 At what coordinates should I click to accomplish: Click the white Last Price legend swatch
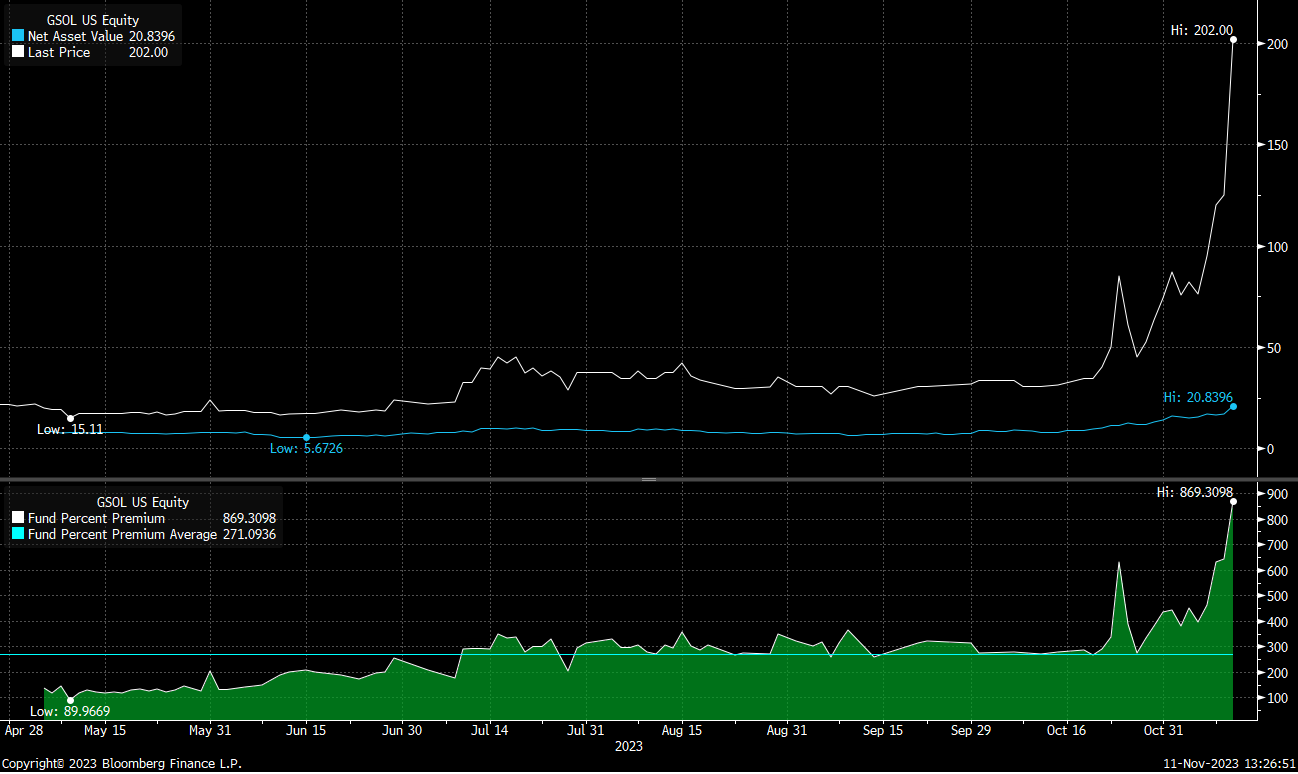pyautogui.click(x=18, y=52)
